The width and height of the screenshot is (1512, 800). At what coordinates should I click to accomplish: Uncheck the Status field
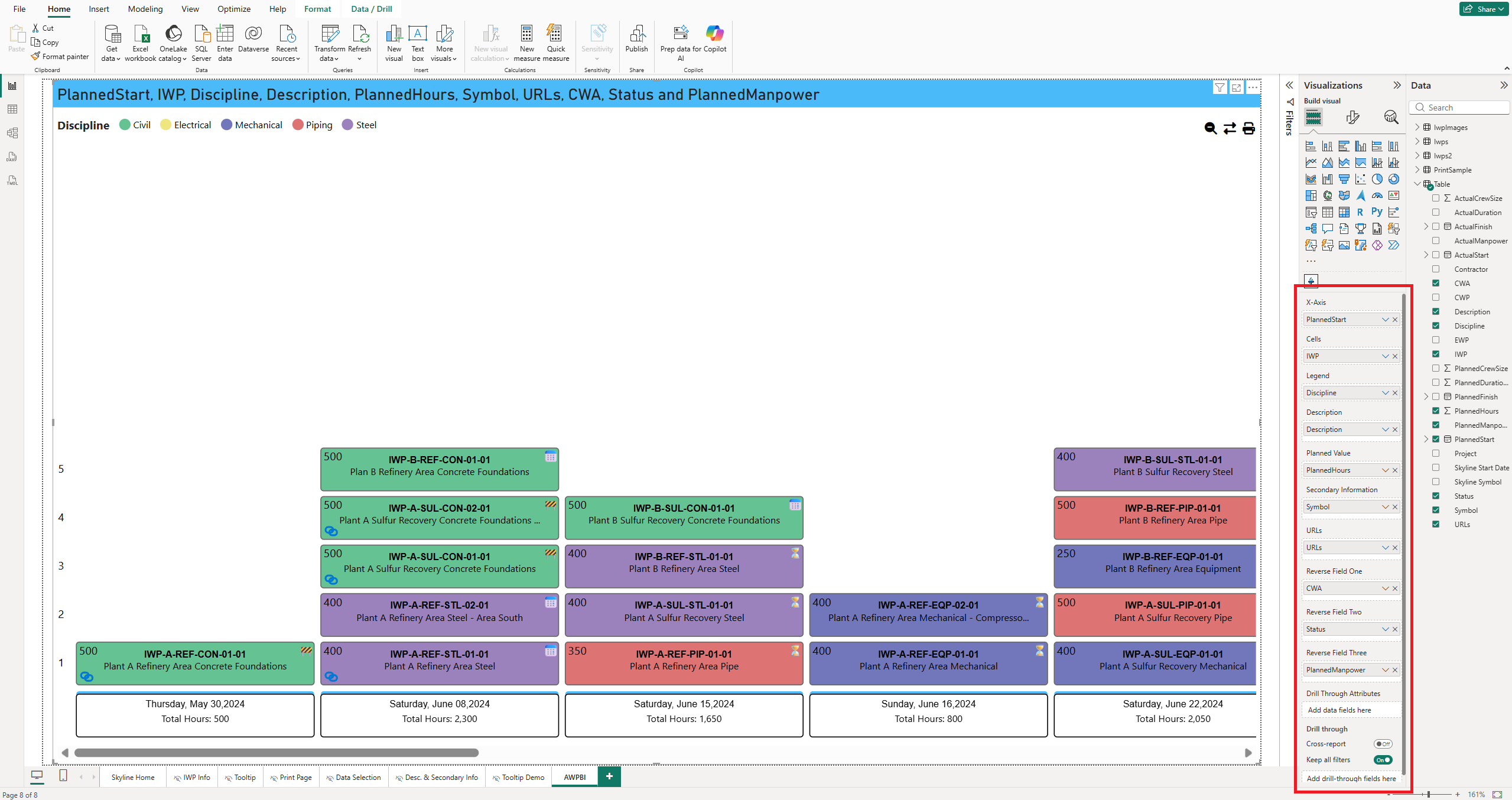1436,496
